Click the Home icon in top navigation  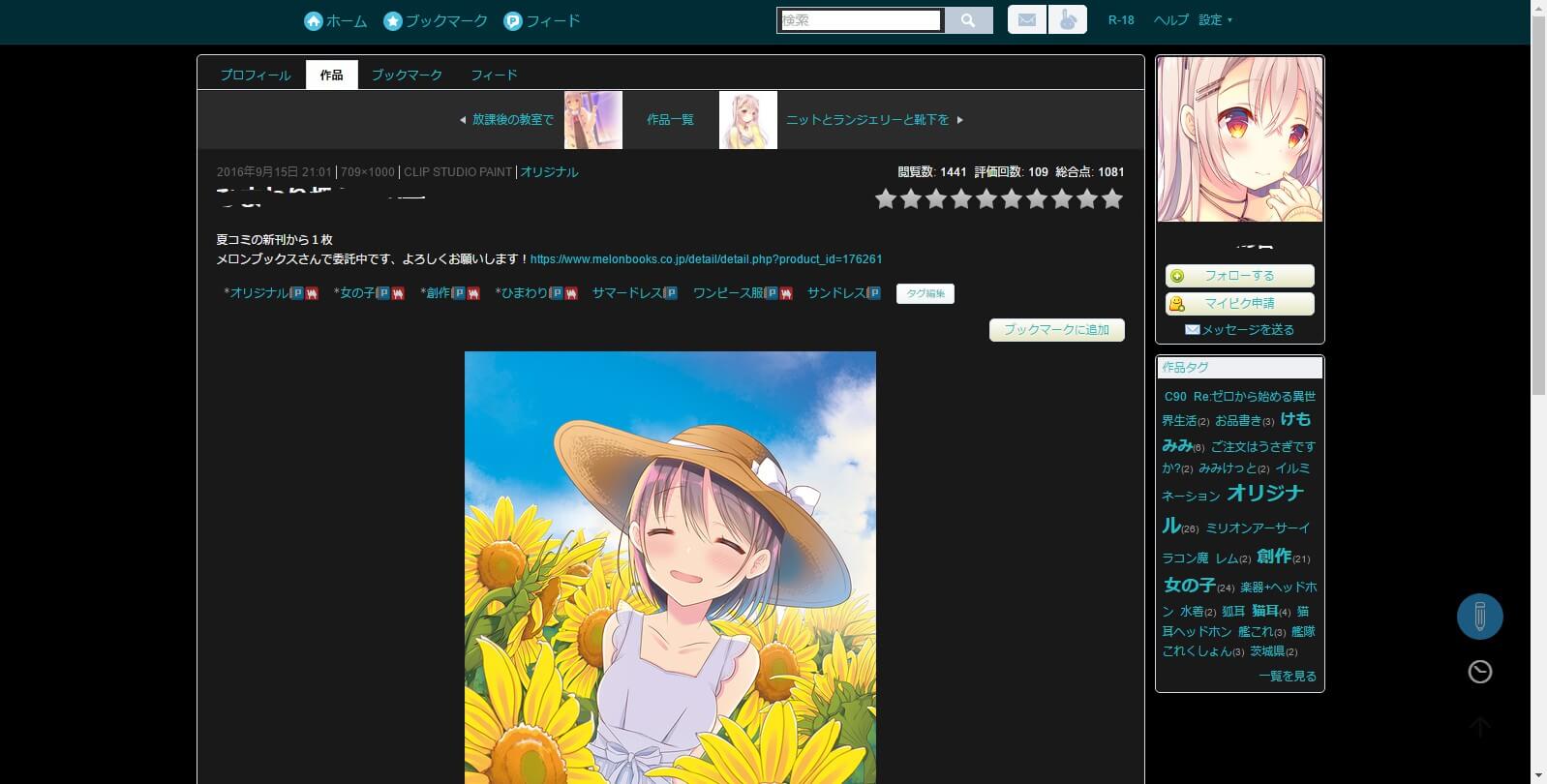313,21
